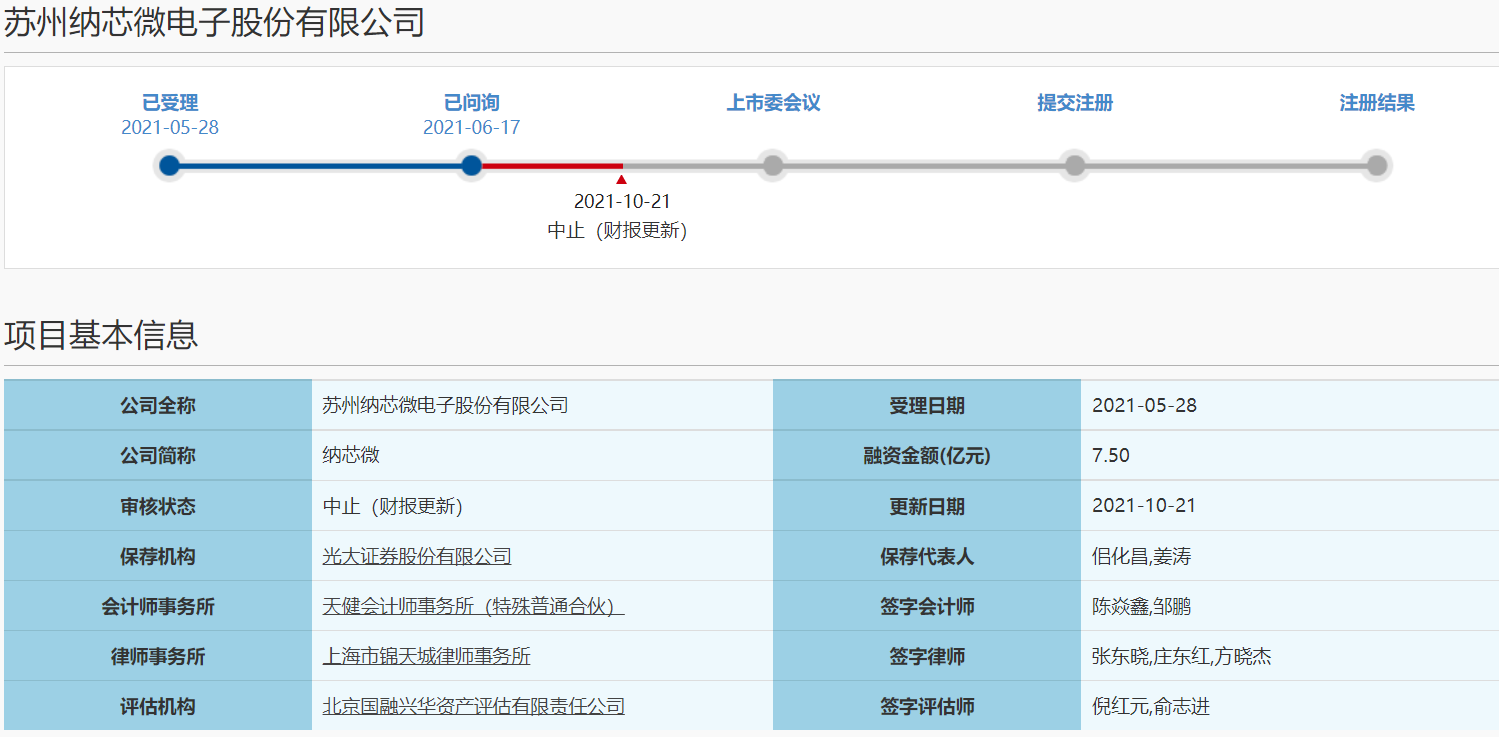The height and width of the screenshot is (737, 1499).
Task: Click the 更新日期 value 2021-10-21
Action: [1144, 505]
